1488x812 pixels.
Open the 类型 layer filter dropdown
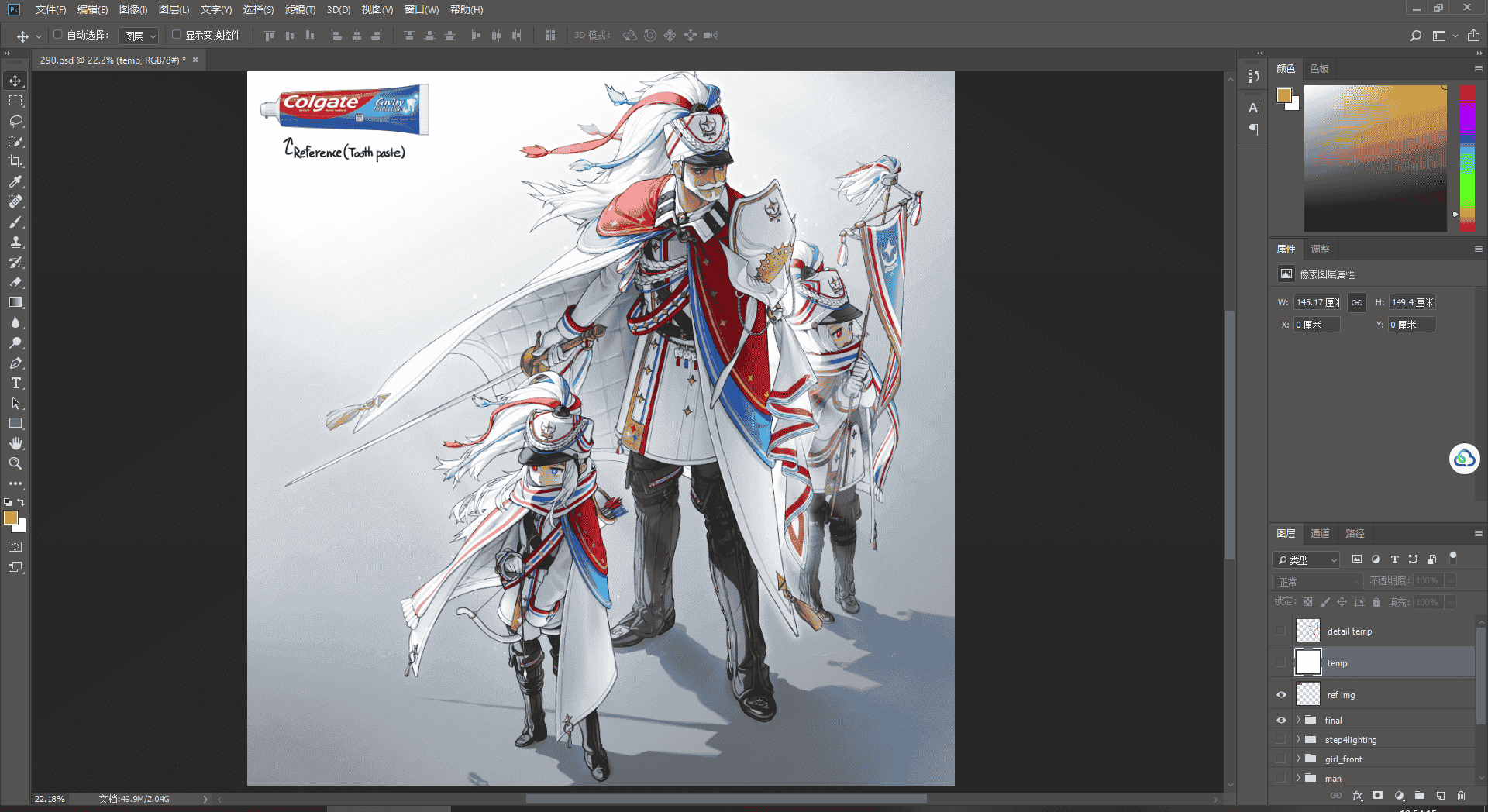[x=1307, y=559]
